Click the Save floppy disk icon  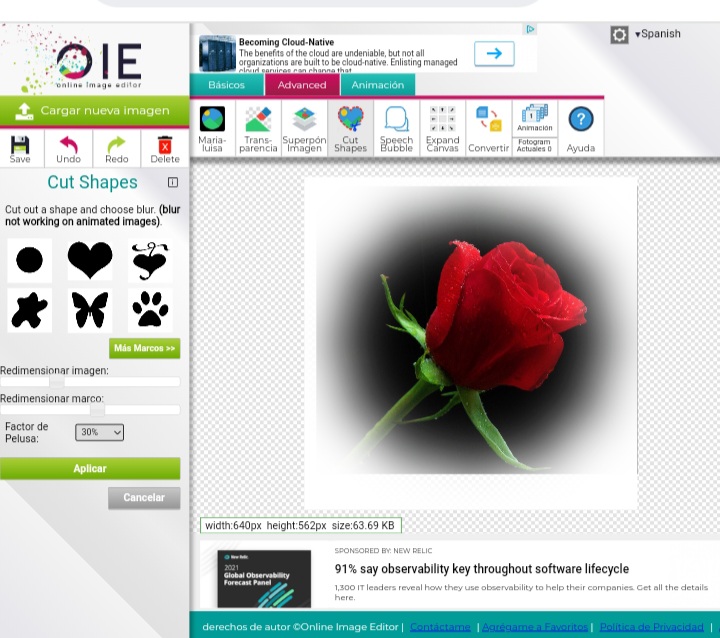point(20,146)
